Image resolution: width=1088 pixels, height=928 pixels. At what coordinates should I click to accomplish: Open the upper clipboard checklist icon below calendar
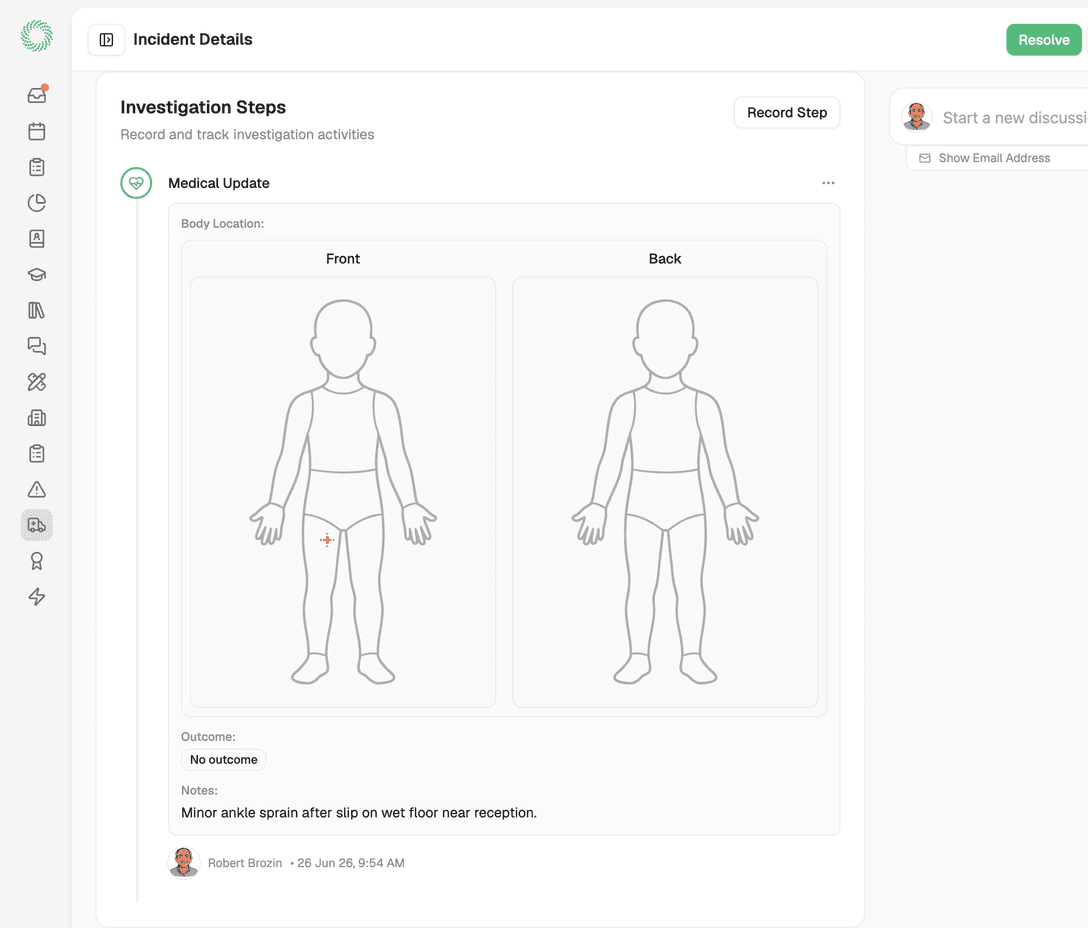pyautogui.click(x=37, y=167)
